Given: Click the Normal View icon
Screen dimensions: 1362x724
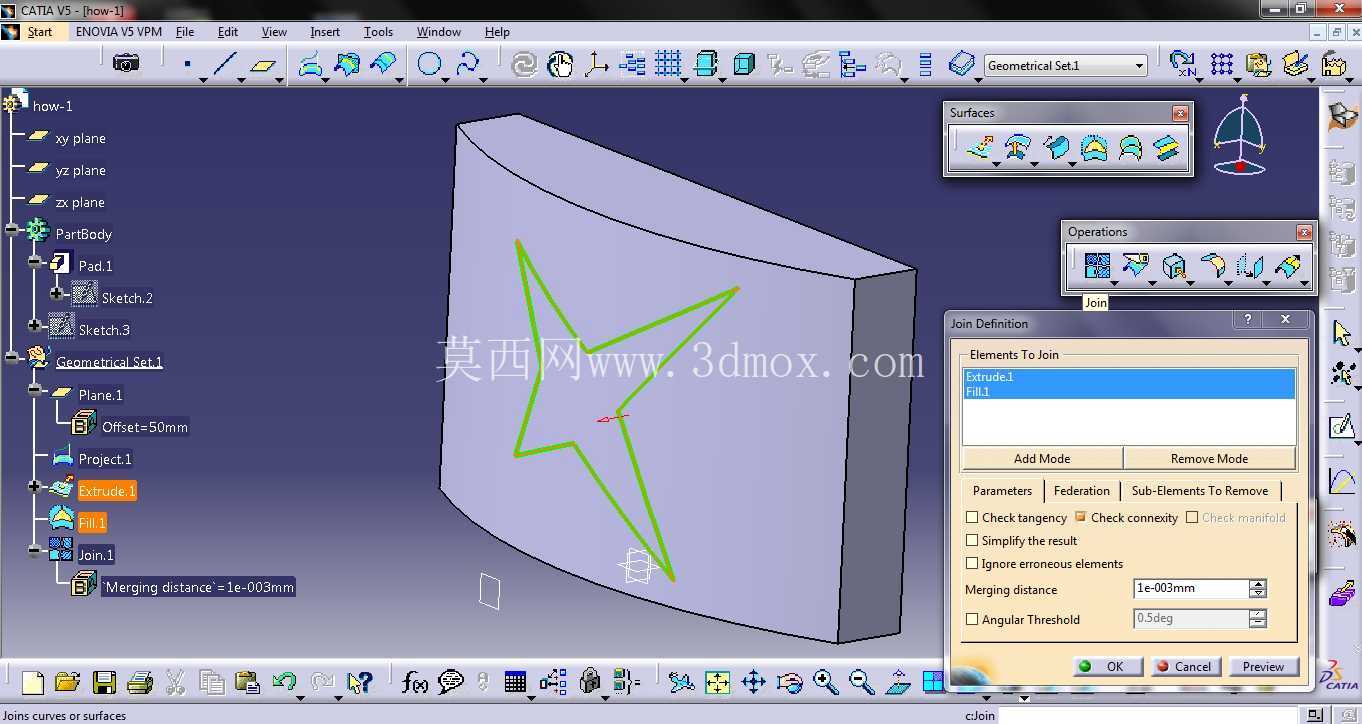Looking at the screenshot, I should (898, 682).
